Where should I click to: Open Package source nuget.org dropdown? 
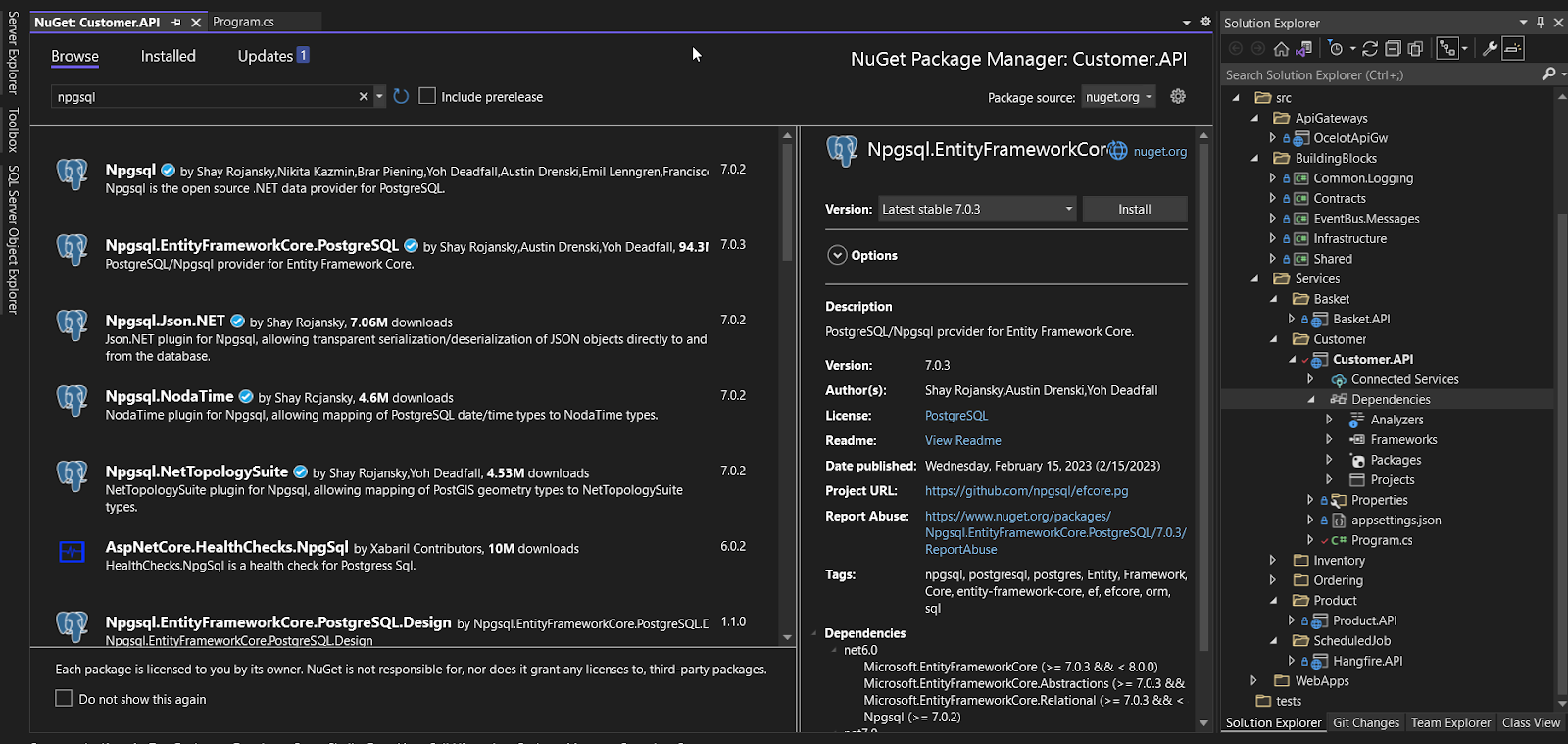pyautogui.click(x=1118, y=96)
